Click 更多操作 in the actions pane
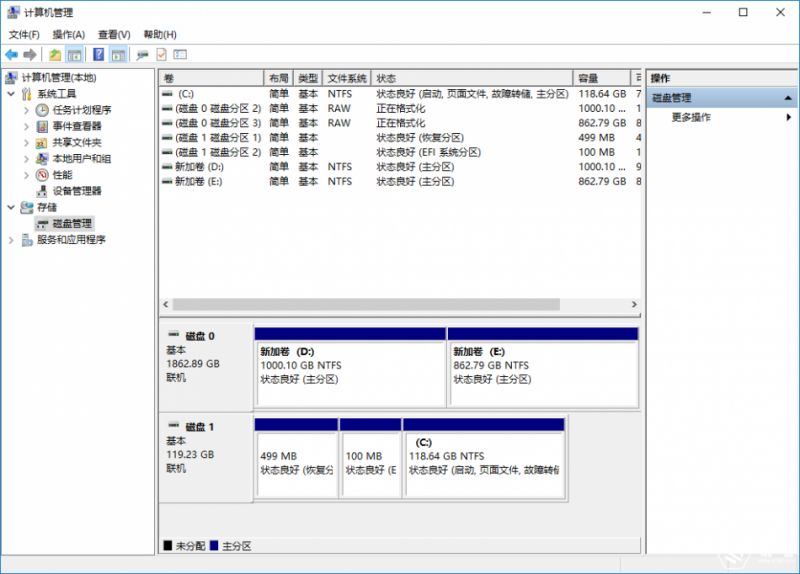Image resolution: width=800 pixels, height=574 pixels. [691, 117]
